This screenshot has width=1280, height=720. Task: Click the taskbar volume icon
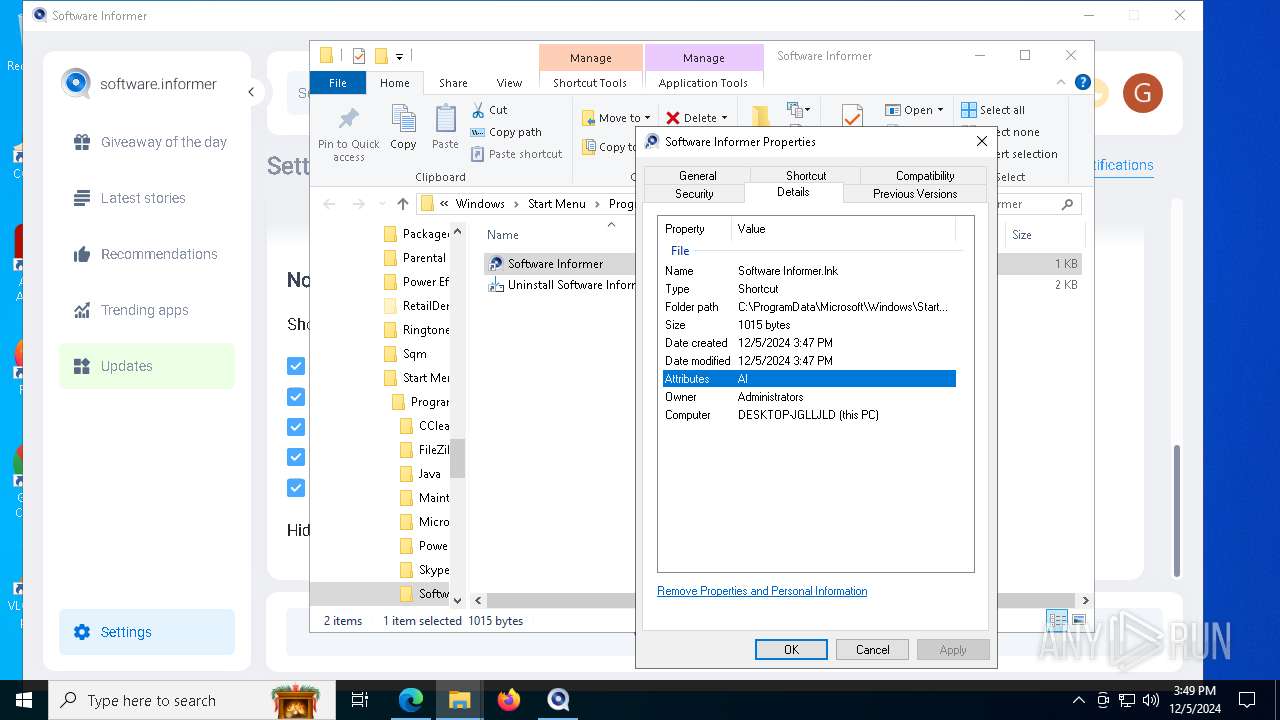(1150, 700)
